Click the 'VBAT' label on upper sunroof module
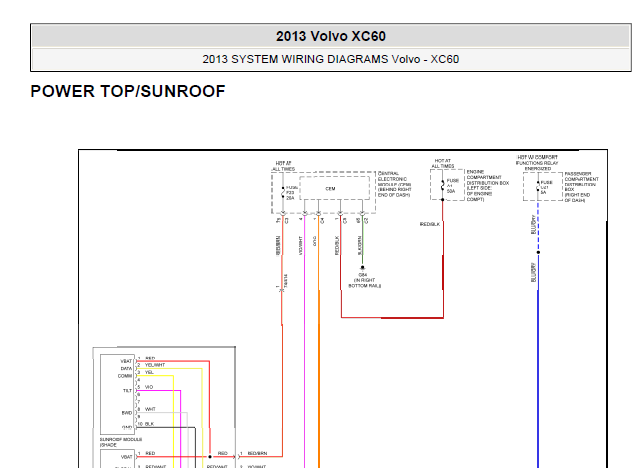Viewport: 634px width, 468px height. [x=126, y=361]
